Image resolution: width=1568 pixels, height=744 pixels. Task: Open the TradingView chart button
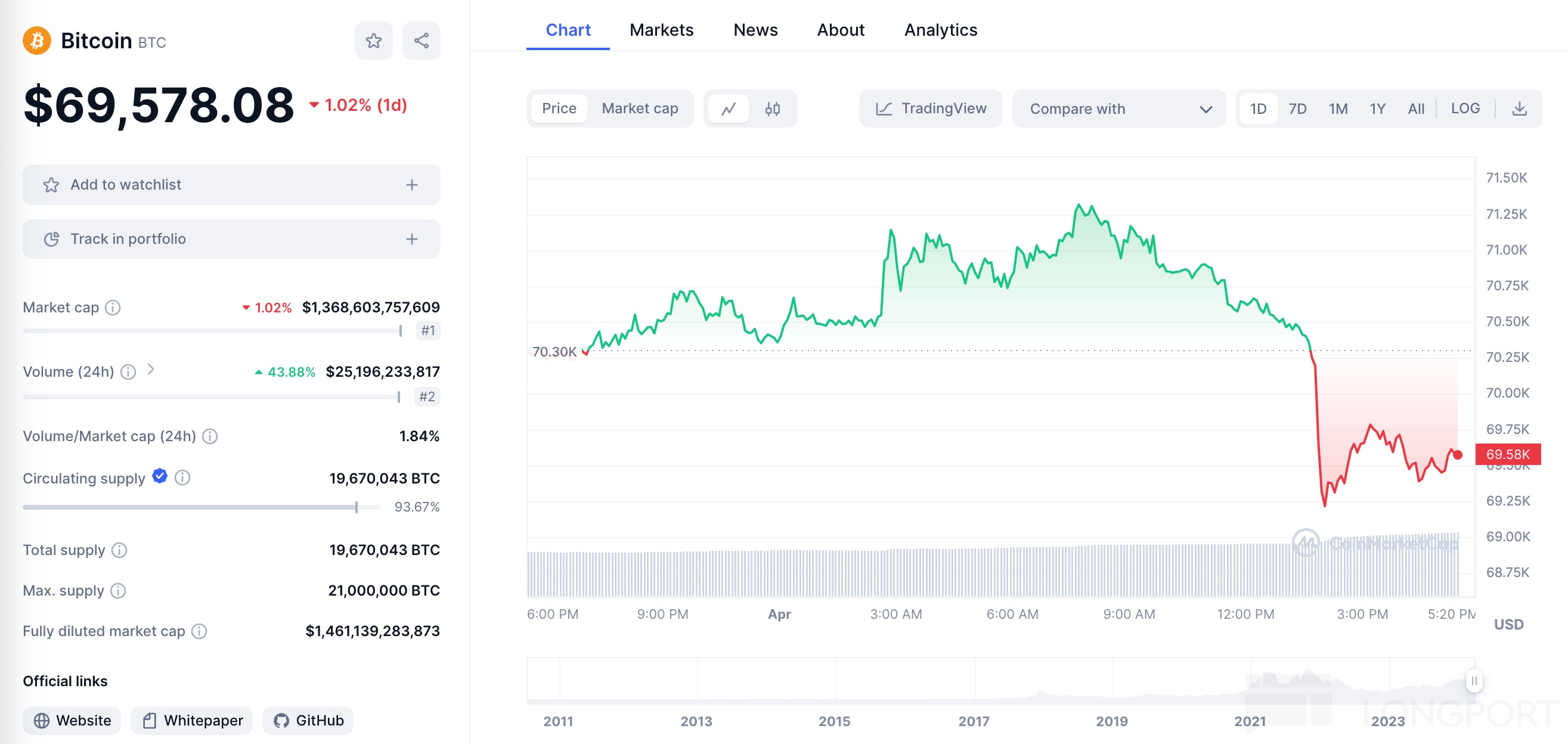click(x=930, y=108)
